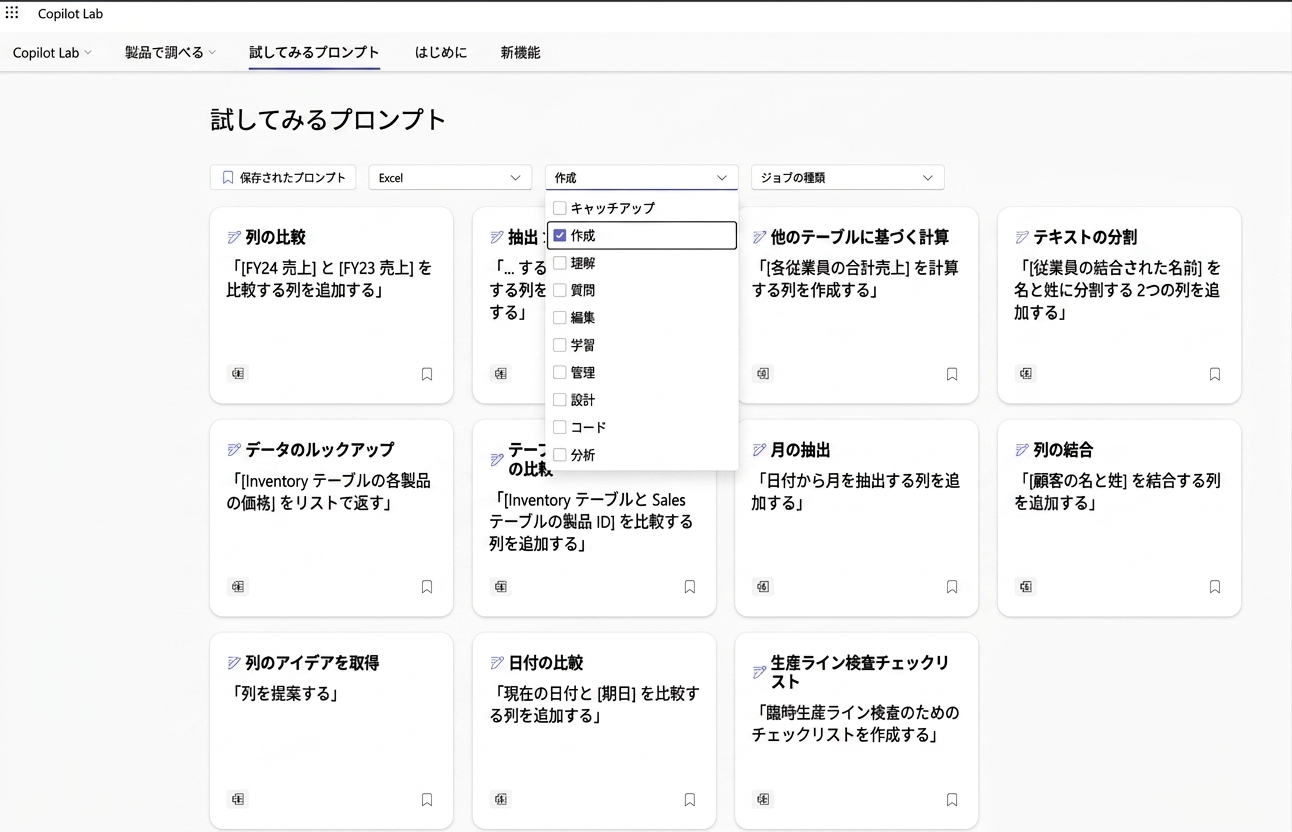Open the ジョブの種類 dropdown
This screenshot has width=1292, height=832.
pyautogui.click(x=848, y=178)
